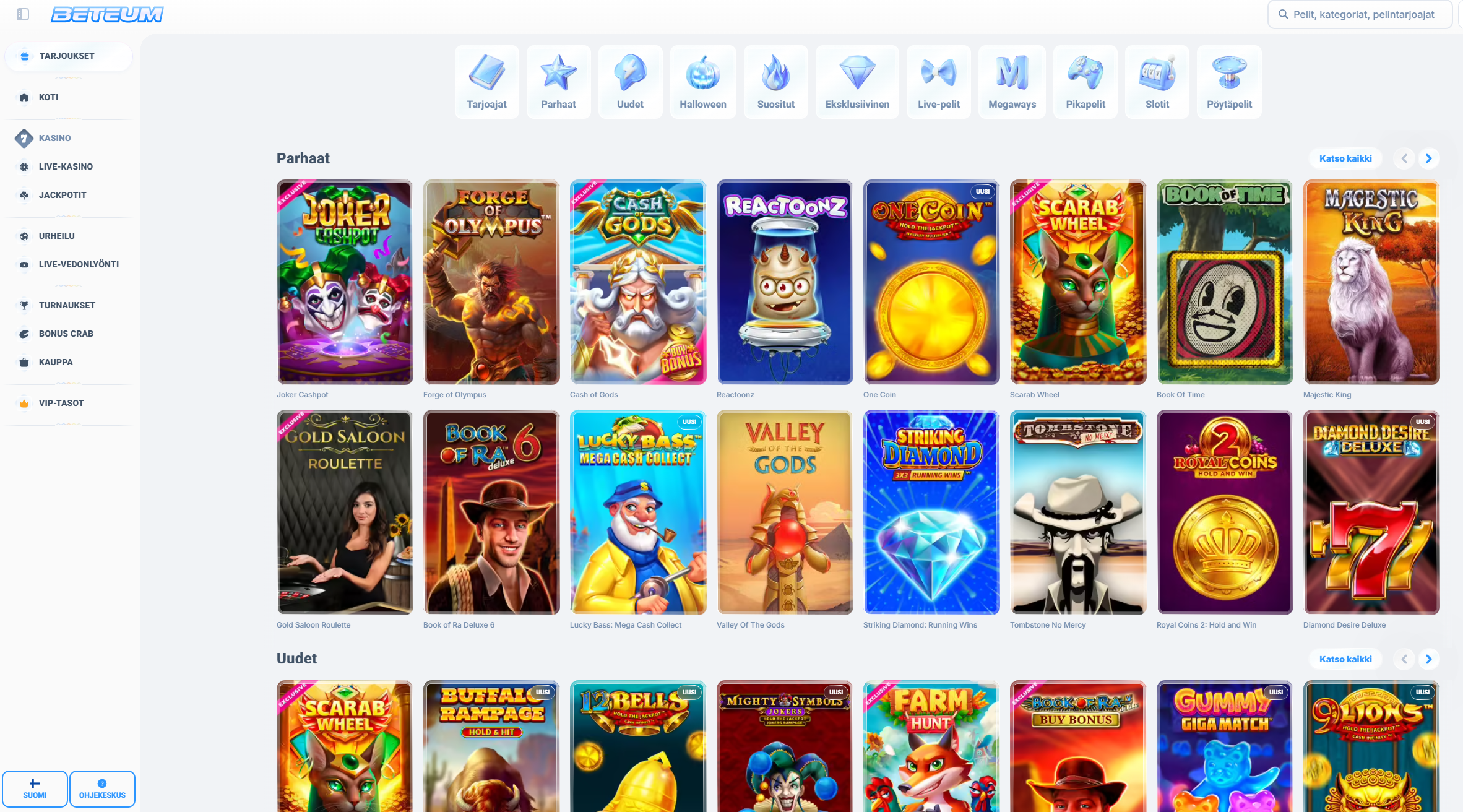The height and width of the screenshot is (812, 1463).
Task: Choose the Slotit slot machine category
Action: click(1157, 82)
